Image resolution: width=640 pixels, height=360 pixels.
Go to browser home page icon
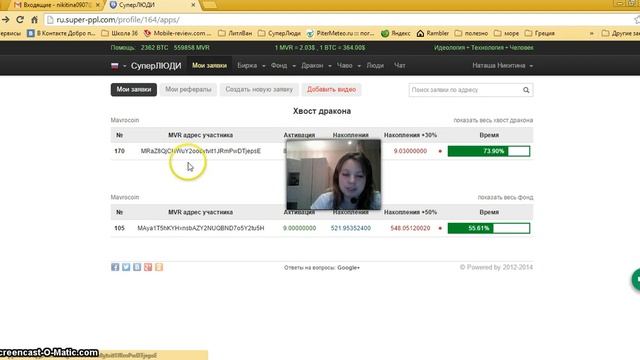[35, 20]
